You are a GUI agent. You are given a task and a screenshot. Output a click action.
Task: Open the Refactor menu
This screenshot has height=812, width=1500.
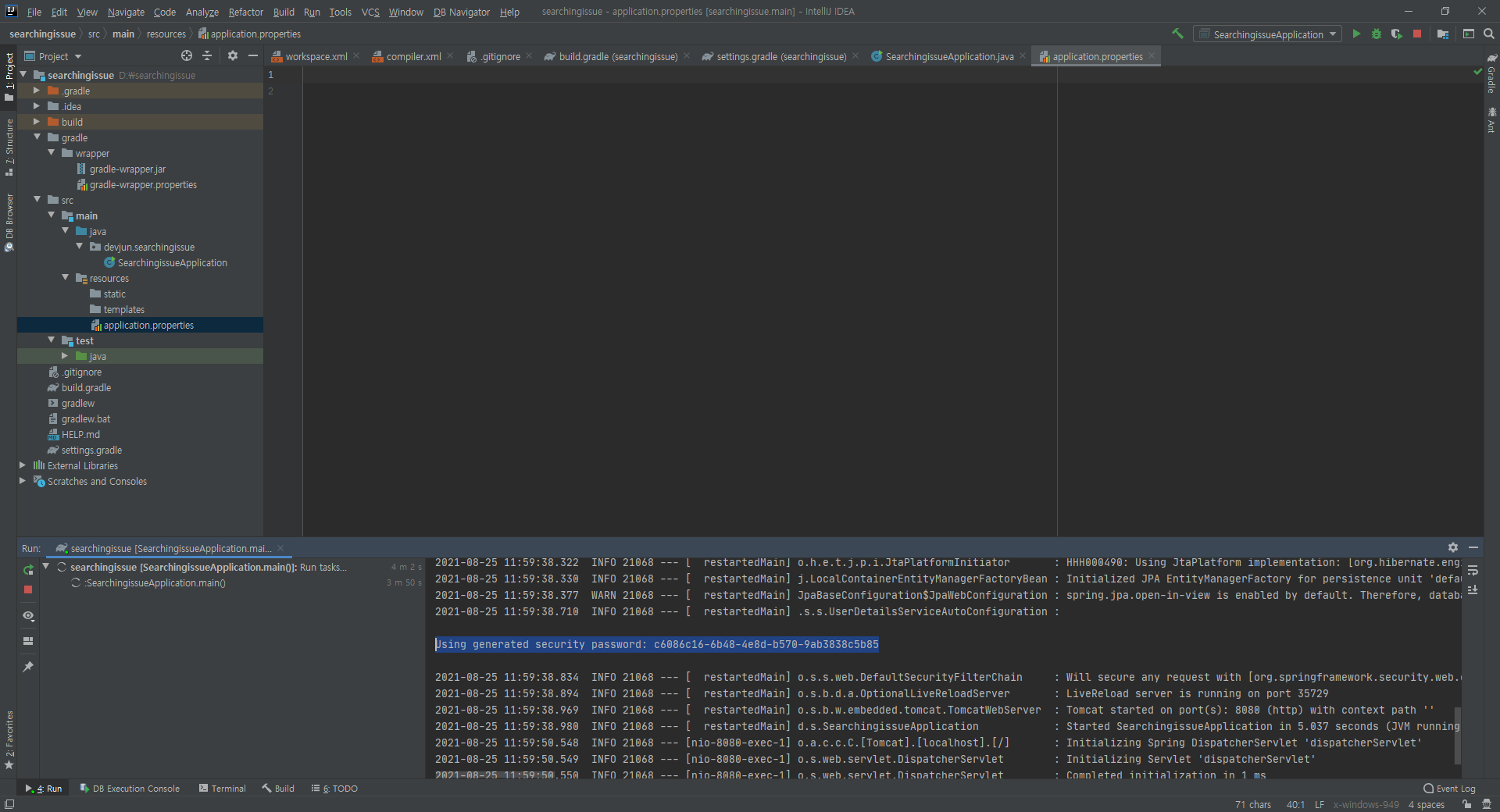click(245, 12)
